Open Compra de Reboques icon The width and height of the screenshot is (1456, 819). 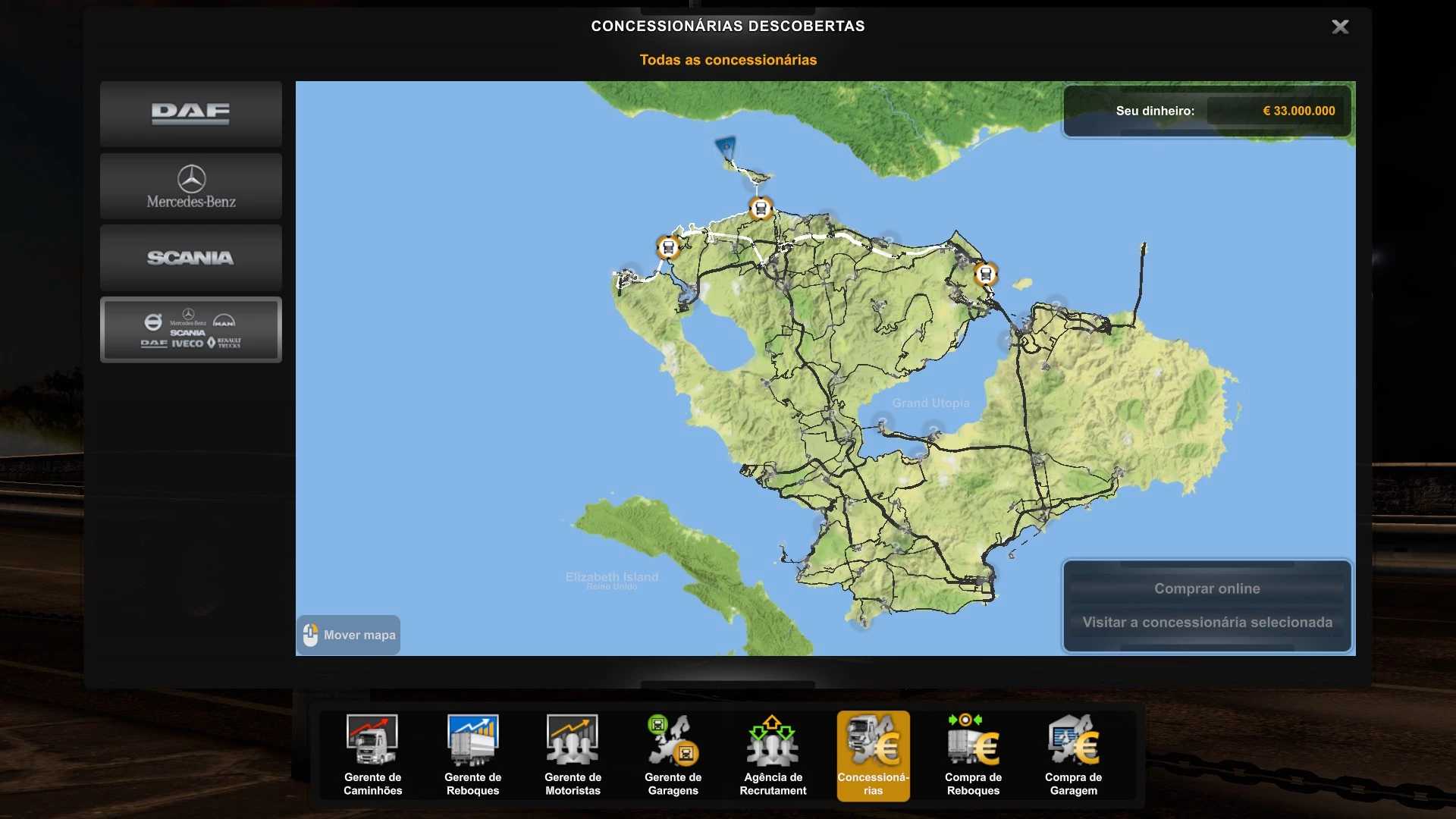click(973, 755)
